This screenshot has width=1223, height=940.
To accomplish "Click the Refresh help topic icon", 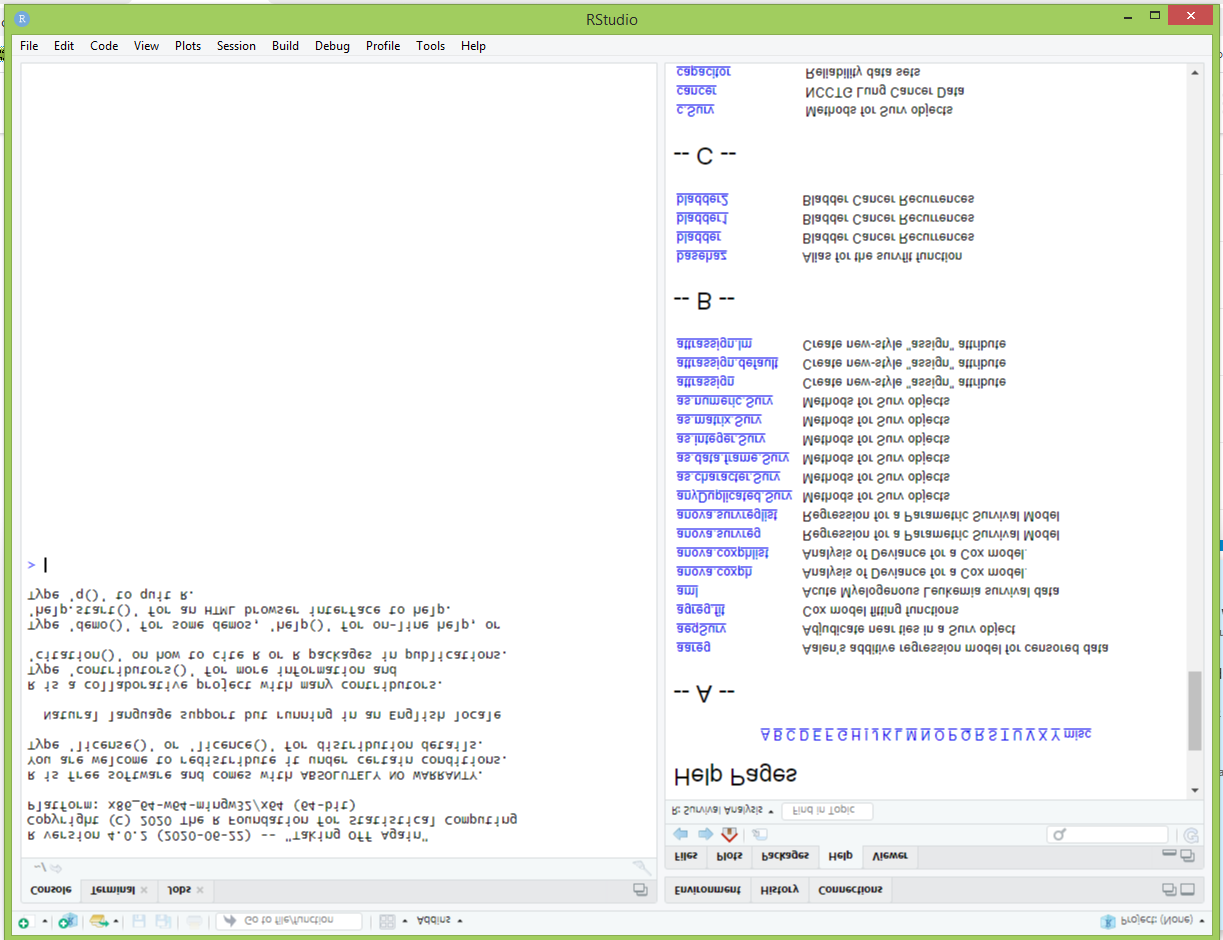I will (x=1190, y=835).
